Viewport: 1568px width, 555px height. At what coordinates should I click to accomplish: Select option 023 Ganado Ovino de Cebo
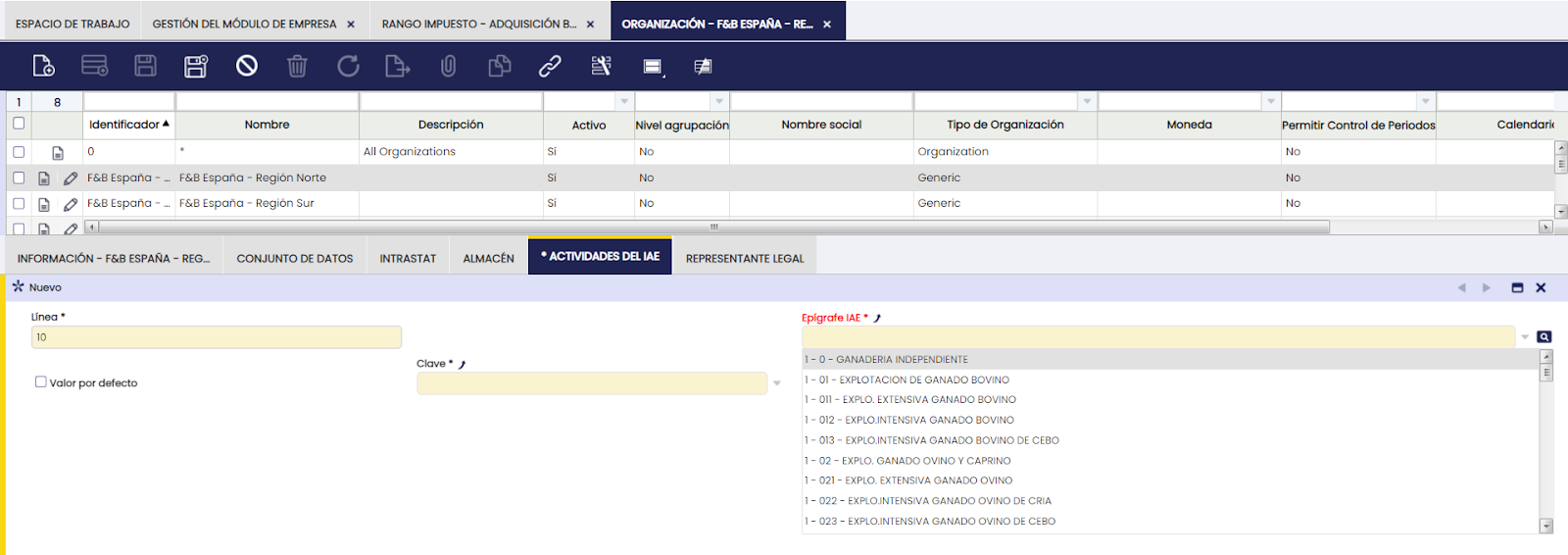click(x=1171, y=522)
